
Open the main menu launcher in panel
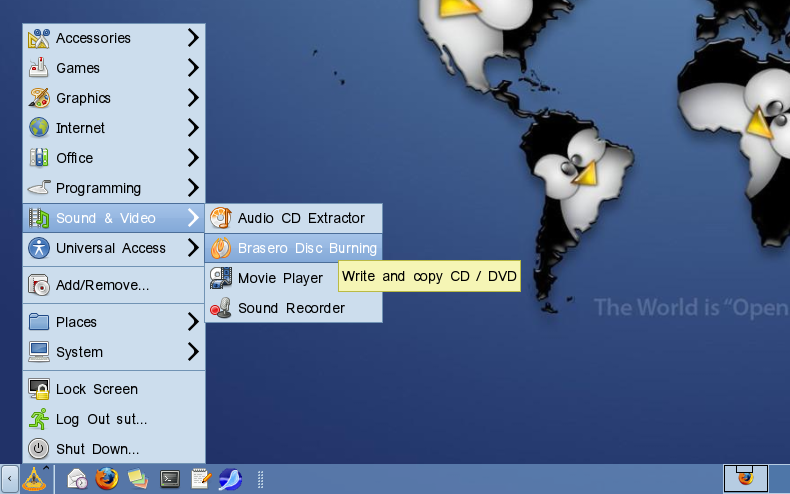click(34, 479)
